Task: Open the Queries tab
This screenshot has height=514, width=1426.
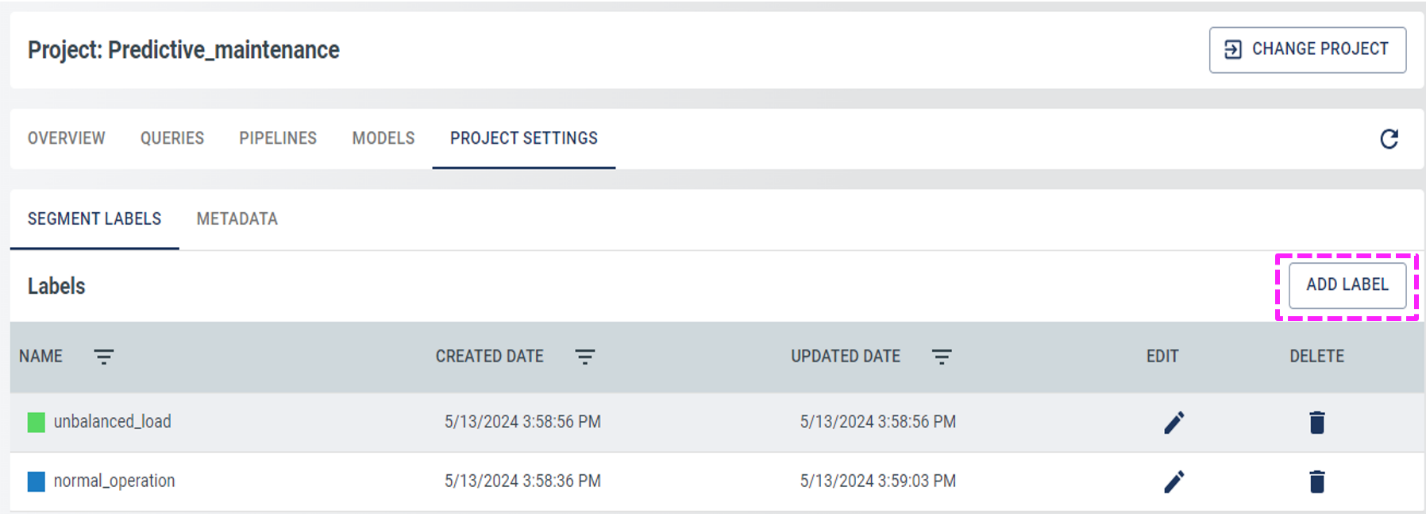Action: (x=172, y=138)
